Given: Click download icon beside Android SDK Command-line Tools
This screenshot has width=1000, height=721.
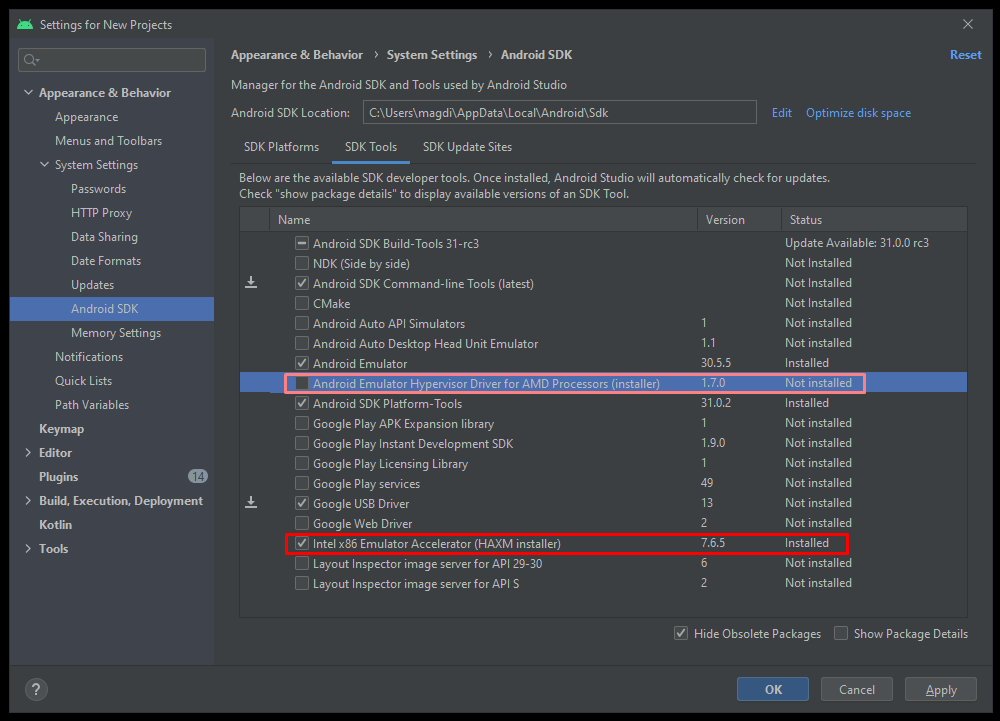Looking at the screenshot, I should (x=251, y=282).
